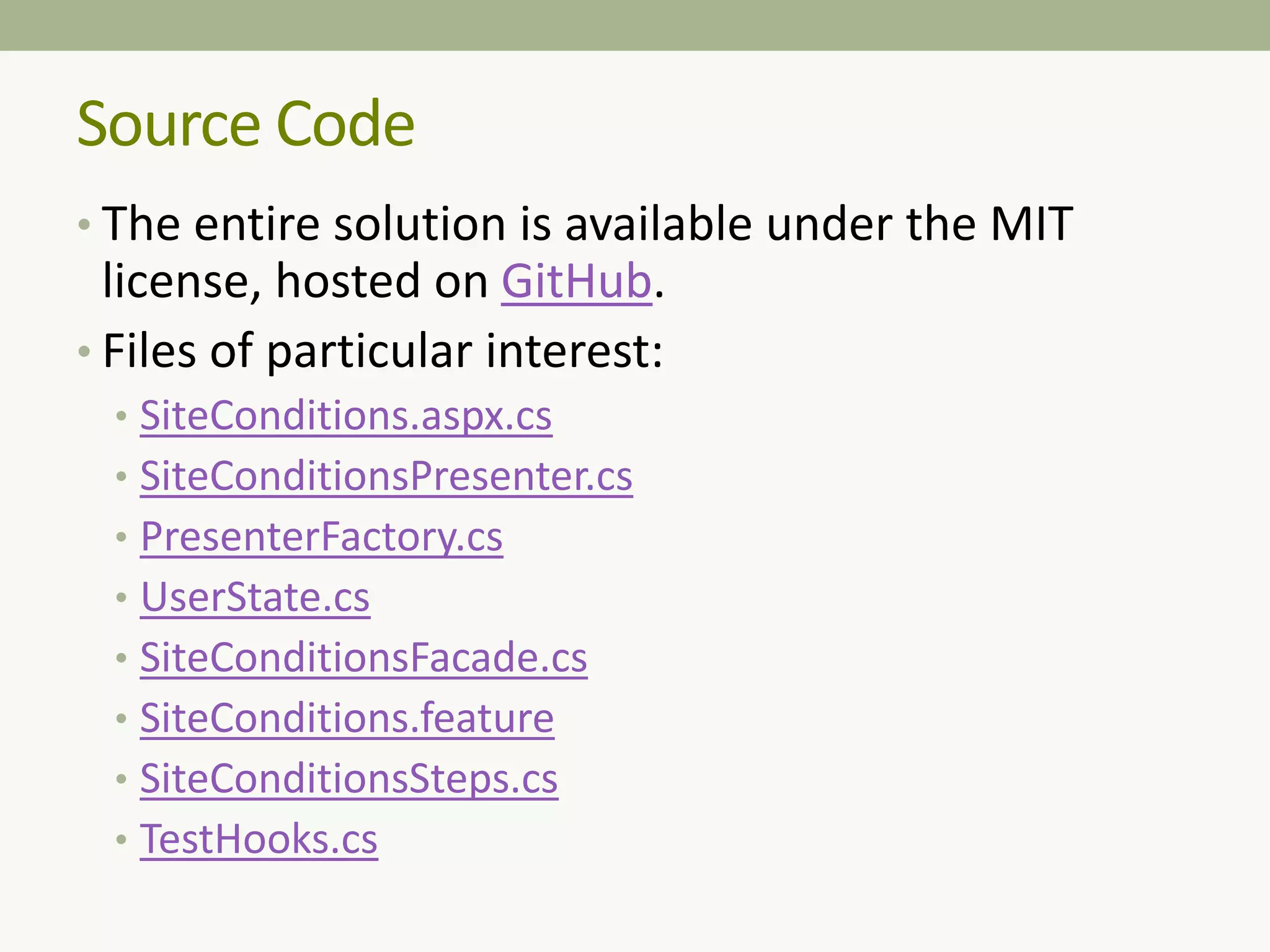Open the SiteConditions.aspx.cs link
The image size is (1270, 952).
pyautogui.click(x=346, y=416)
